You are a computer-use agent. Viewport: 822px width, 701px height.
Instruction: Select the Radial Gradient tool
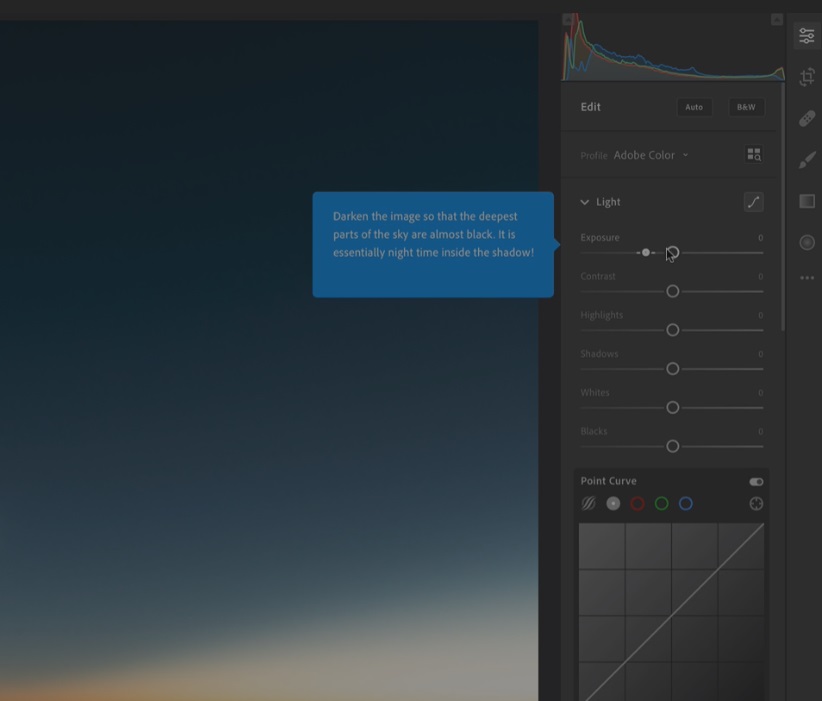tap(807, 242)
